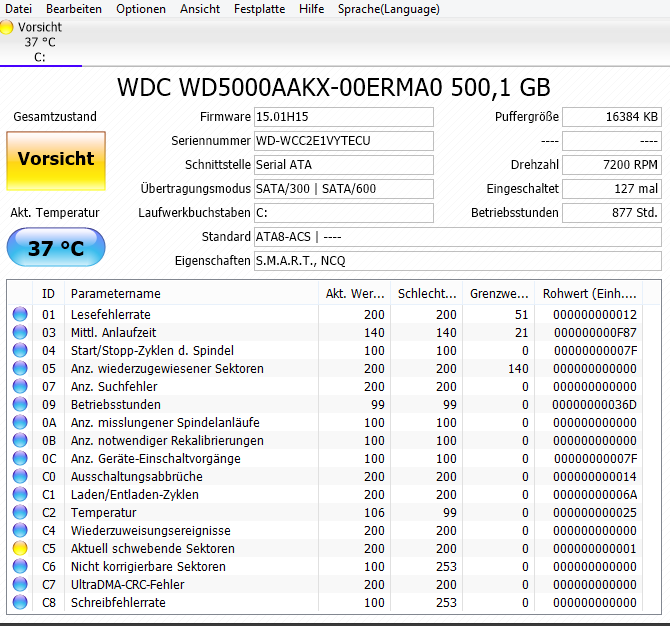Select the Mittl. Anlaufzeit parameter name
Screen dimensions: 670x626
click(114, 332)
